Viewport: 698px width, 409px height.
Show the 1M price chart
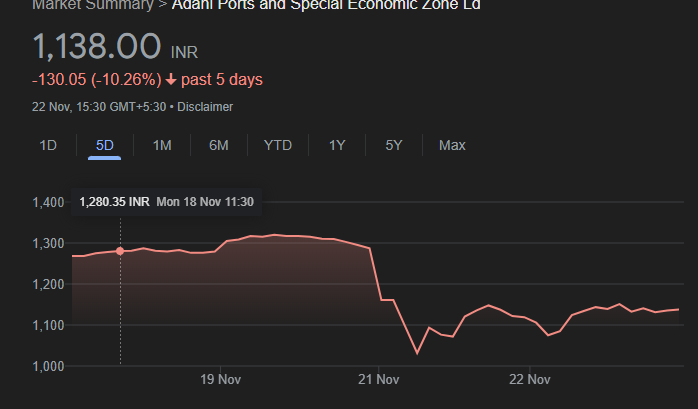click(x=162, y=145)
